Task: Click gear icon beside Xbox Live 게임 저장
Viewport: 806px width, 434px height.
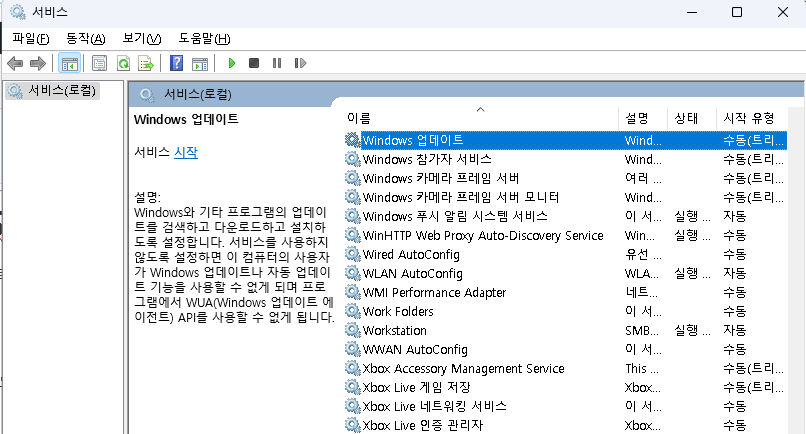Action: (352, 387)
